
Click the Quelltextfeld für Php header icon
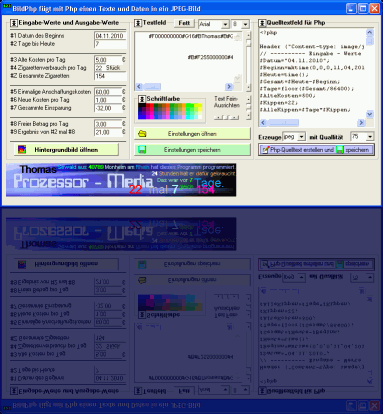tap(262, 23)
